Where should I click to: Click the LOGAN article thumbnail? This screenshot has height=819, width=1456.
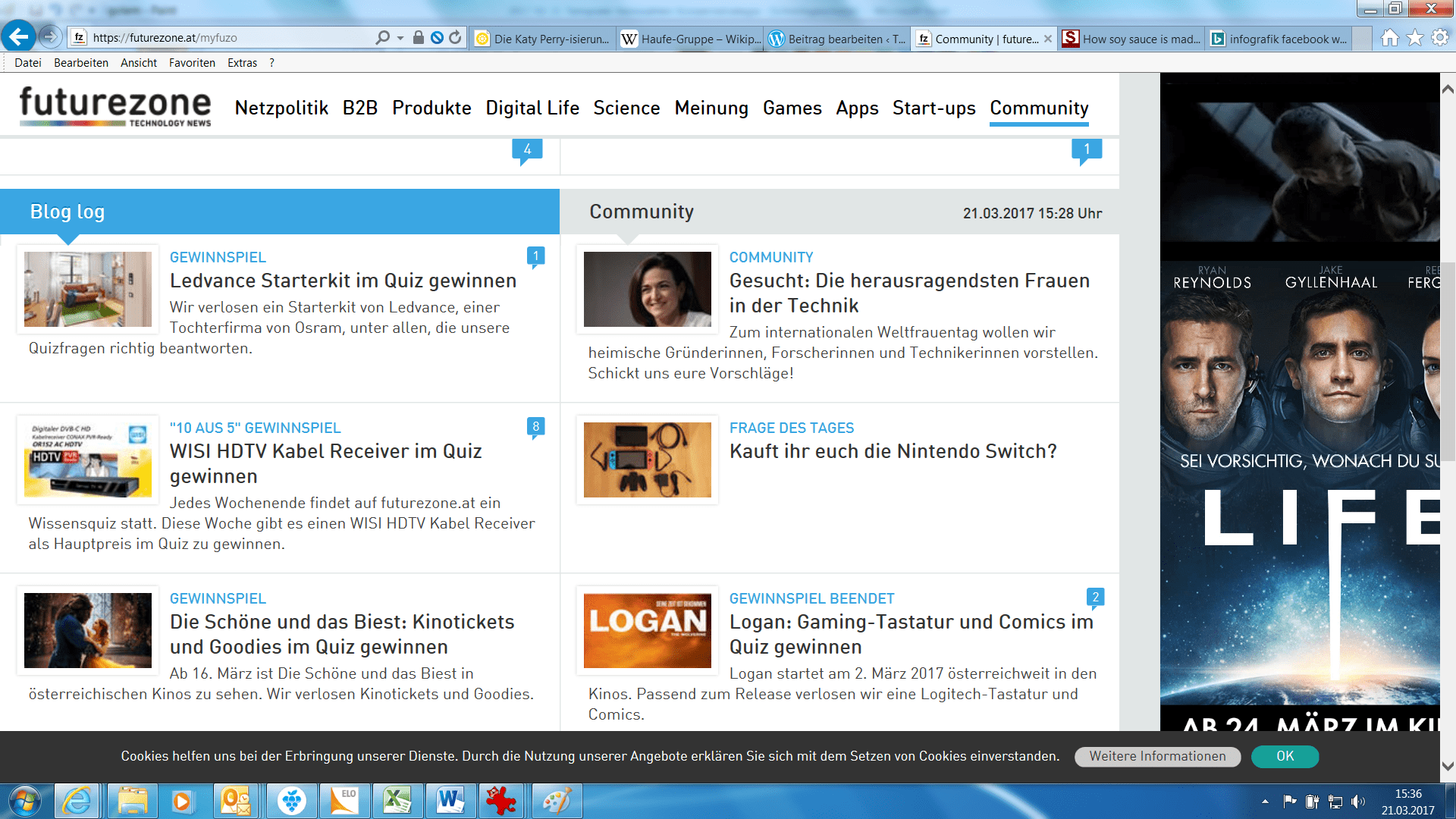[647, 630]
